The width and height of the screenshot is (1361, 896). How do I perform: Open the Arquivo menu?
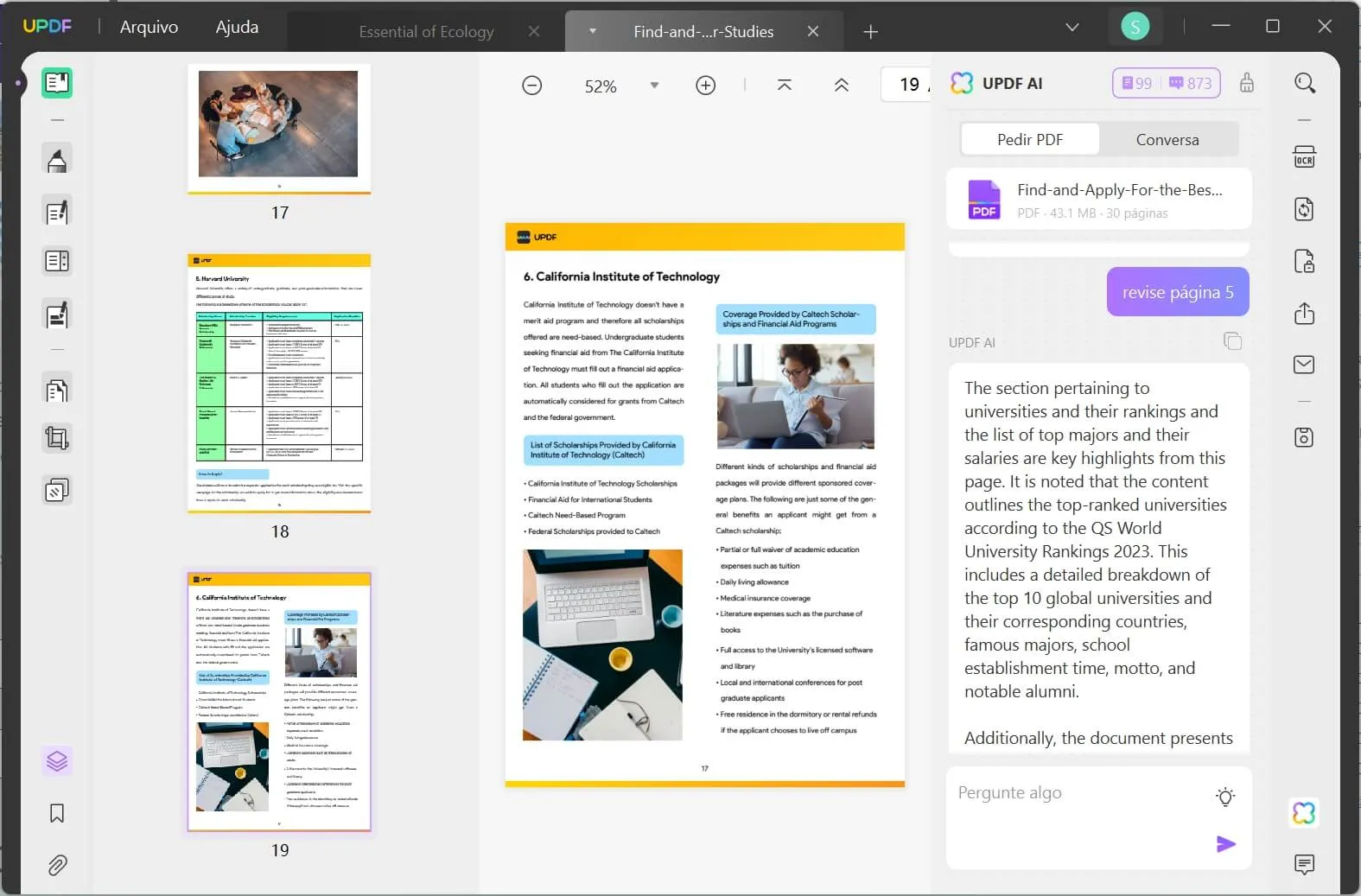(149, 27)
